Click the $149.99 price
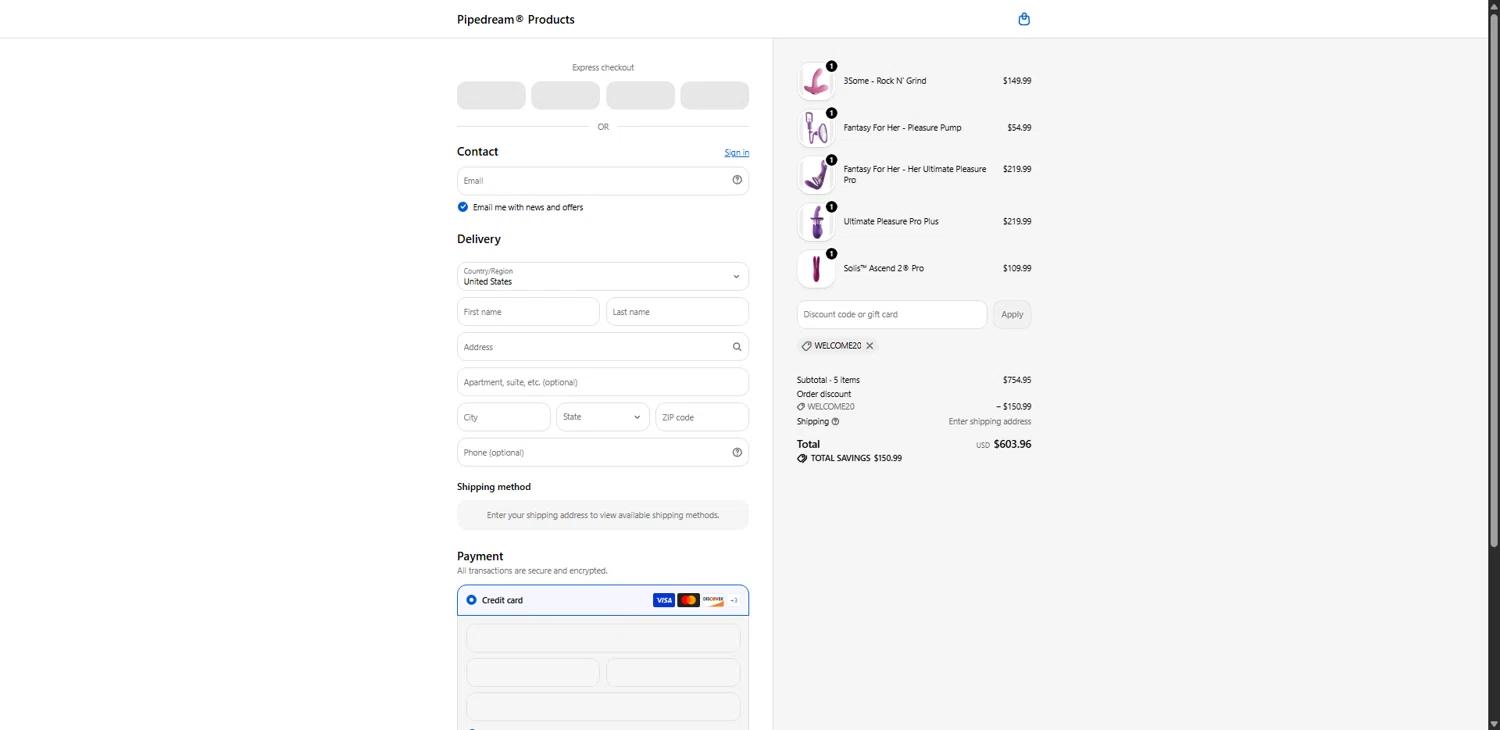Screen dimensions: 1500x730 [1017, 81]
